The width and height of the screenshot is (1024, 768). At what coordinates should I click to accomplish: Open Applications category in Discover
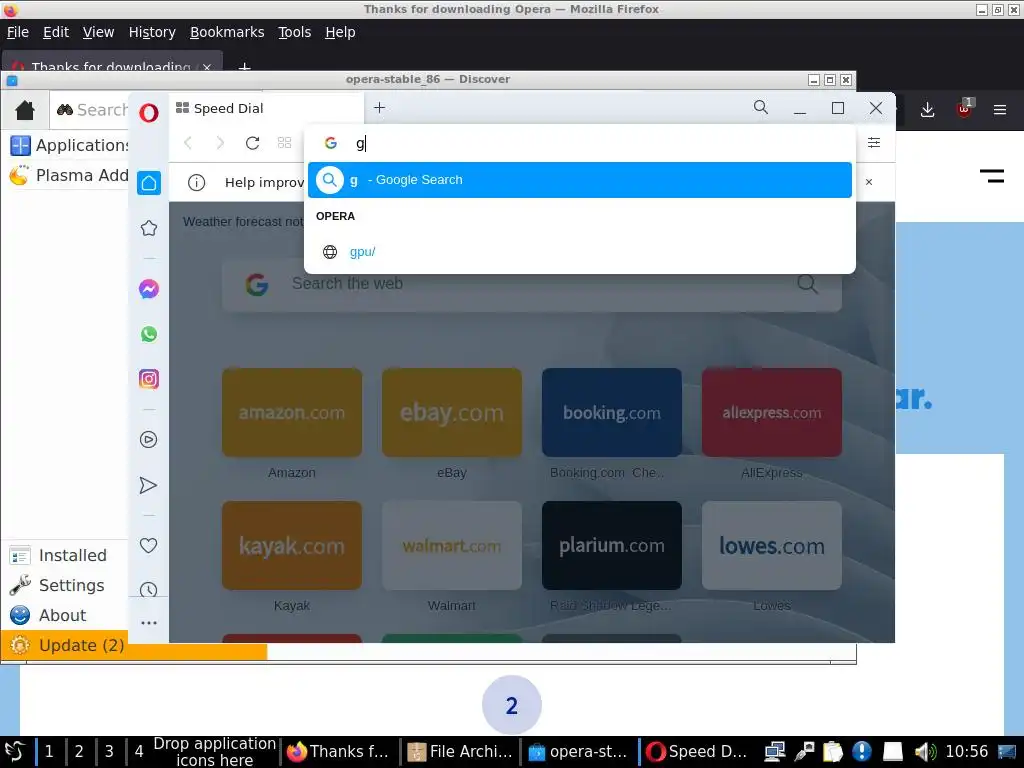69,146
